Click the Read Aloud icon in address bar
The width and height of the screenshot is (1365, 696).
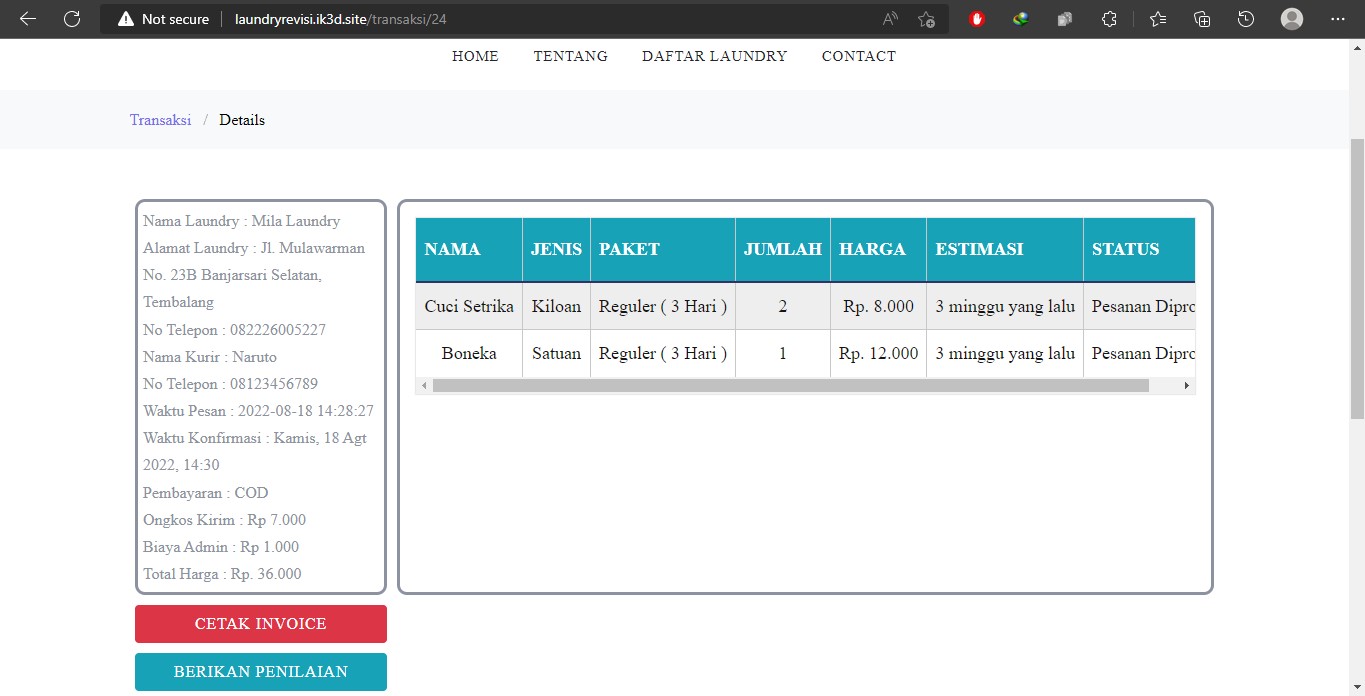tap(890, 19)
